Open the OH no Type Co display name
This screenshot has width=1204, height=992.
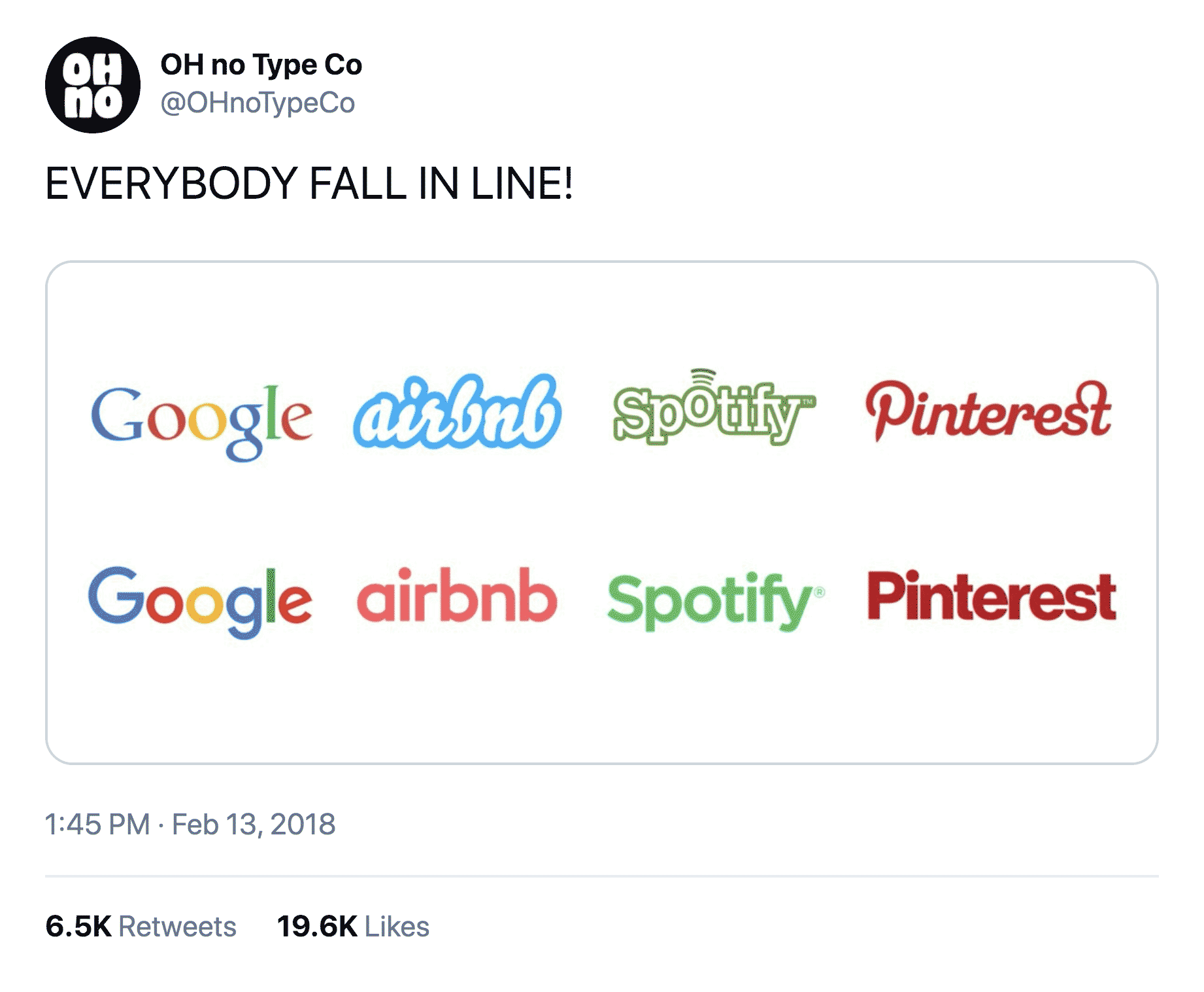point(261,65)
